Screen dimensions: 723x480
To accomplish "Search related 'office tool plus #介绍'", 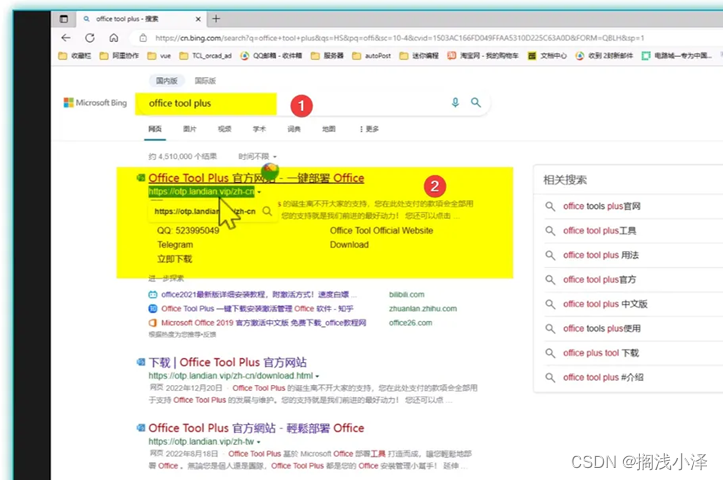I will tap(603, 377).
